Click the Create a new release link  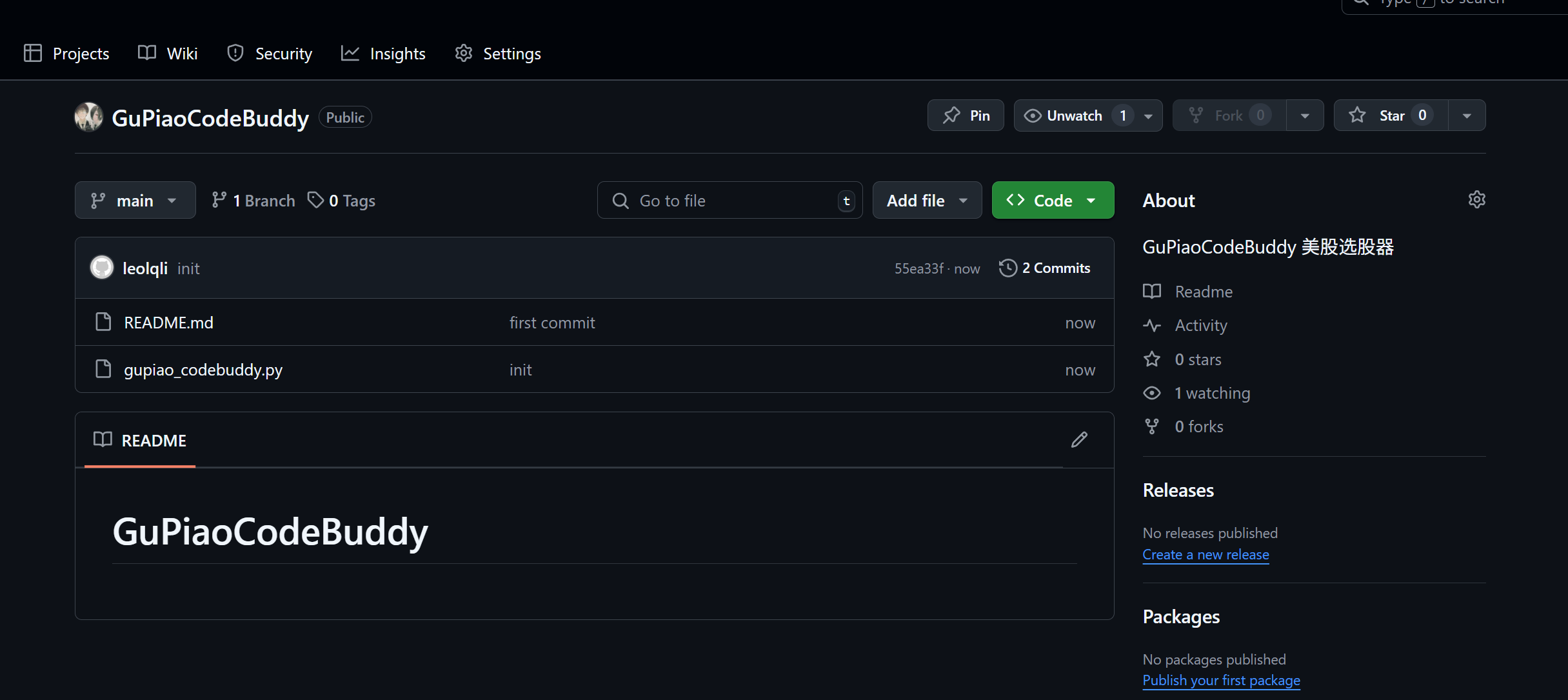click(x=1205, y=554)
